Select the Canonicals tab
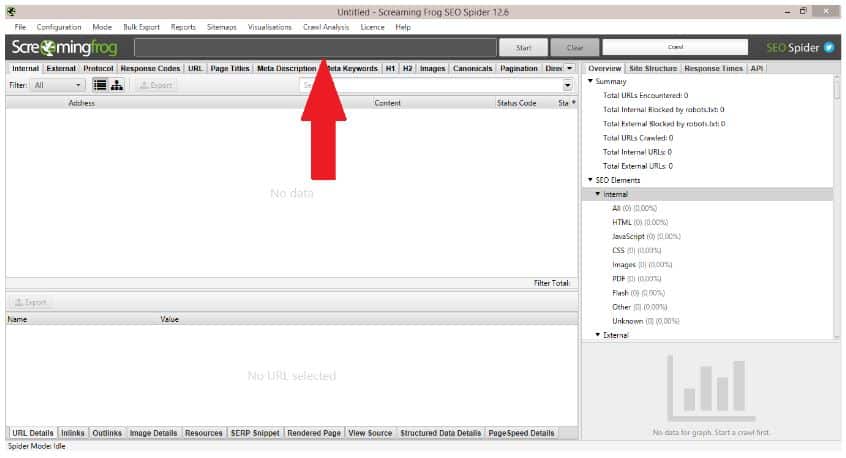 (473, 68)
